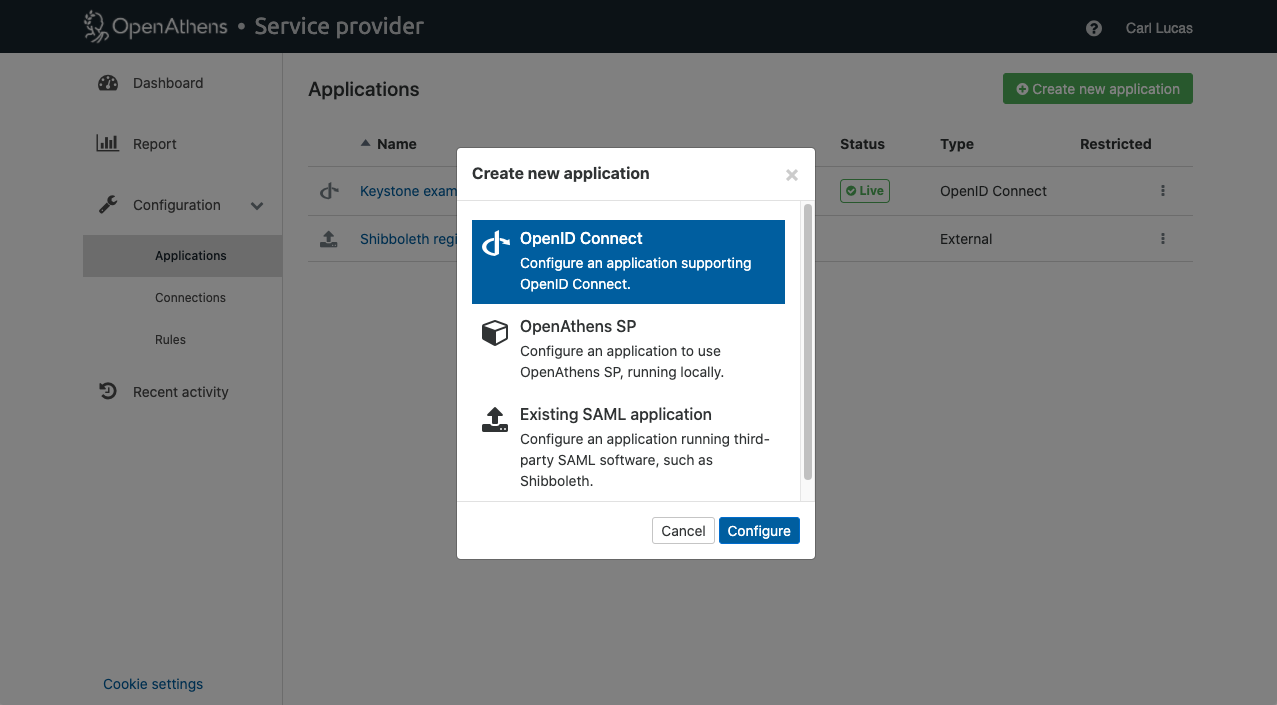Image resolution: width=1277 pixels, height=705 pixels.
Task: Open actions menu for Shibboleth row
Action: [x=1162, y=239]
